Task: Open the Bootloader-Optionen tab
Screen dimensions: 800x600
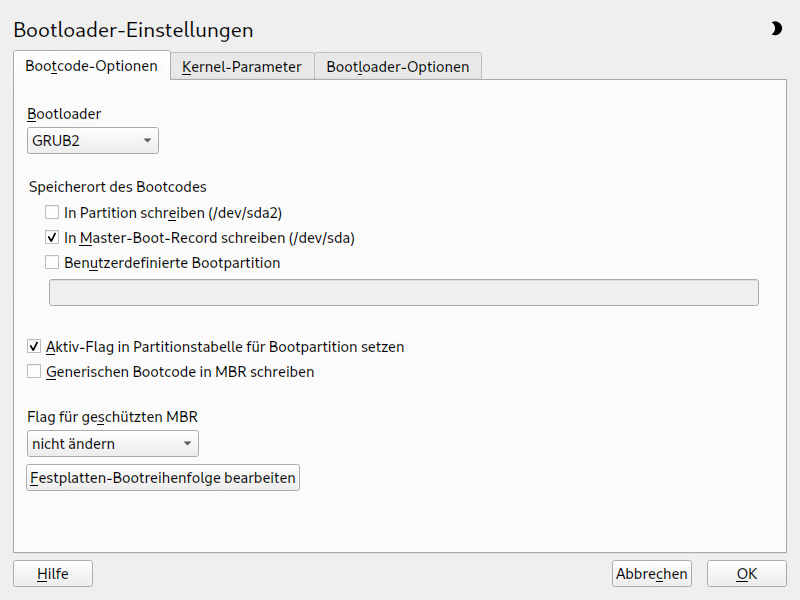Action: tap(397, 67)
